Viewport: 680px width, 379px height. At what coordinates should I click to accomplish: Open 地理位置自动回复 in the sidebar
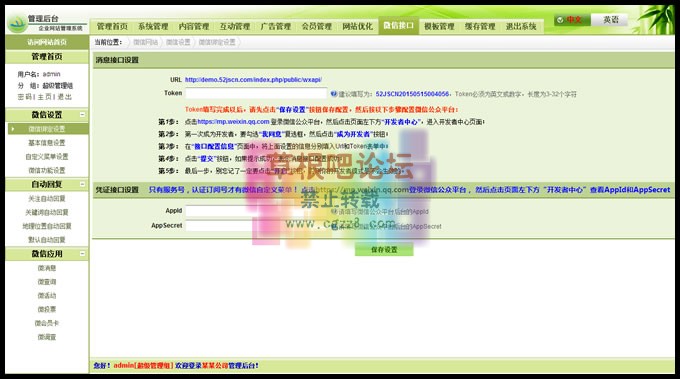47,226
